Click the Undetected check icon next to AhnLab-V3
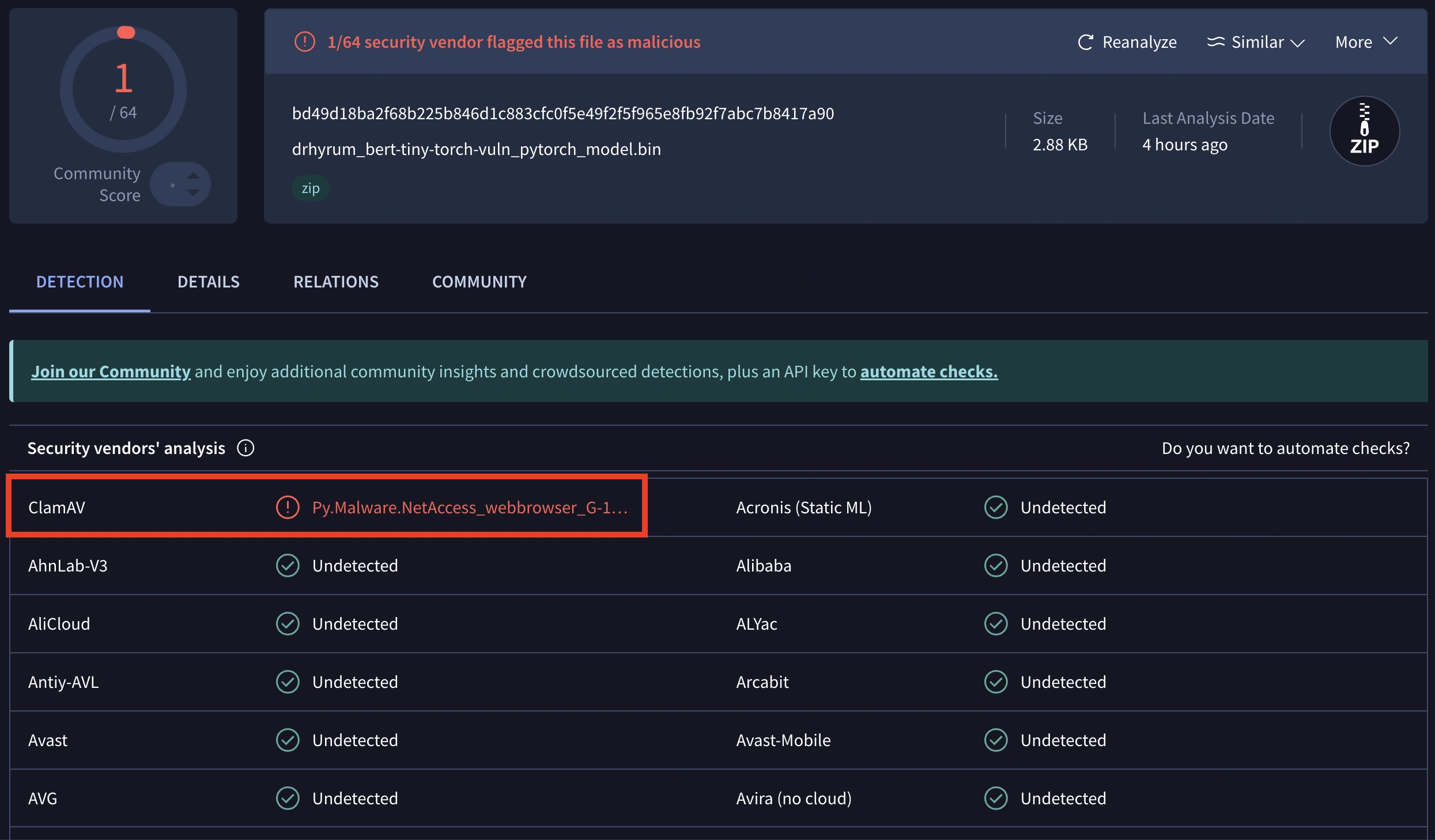 (x=288, y=566)
